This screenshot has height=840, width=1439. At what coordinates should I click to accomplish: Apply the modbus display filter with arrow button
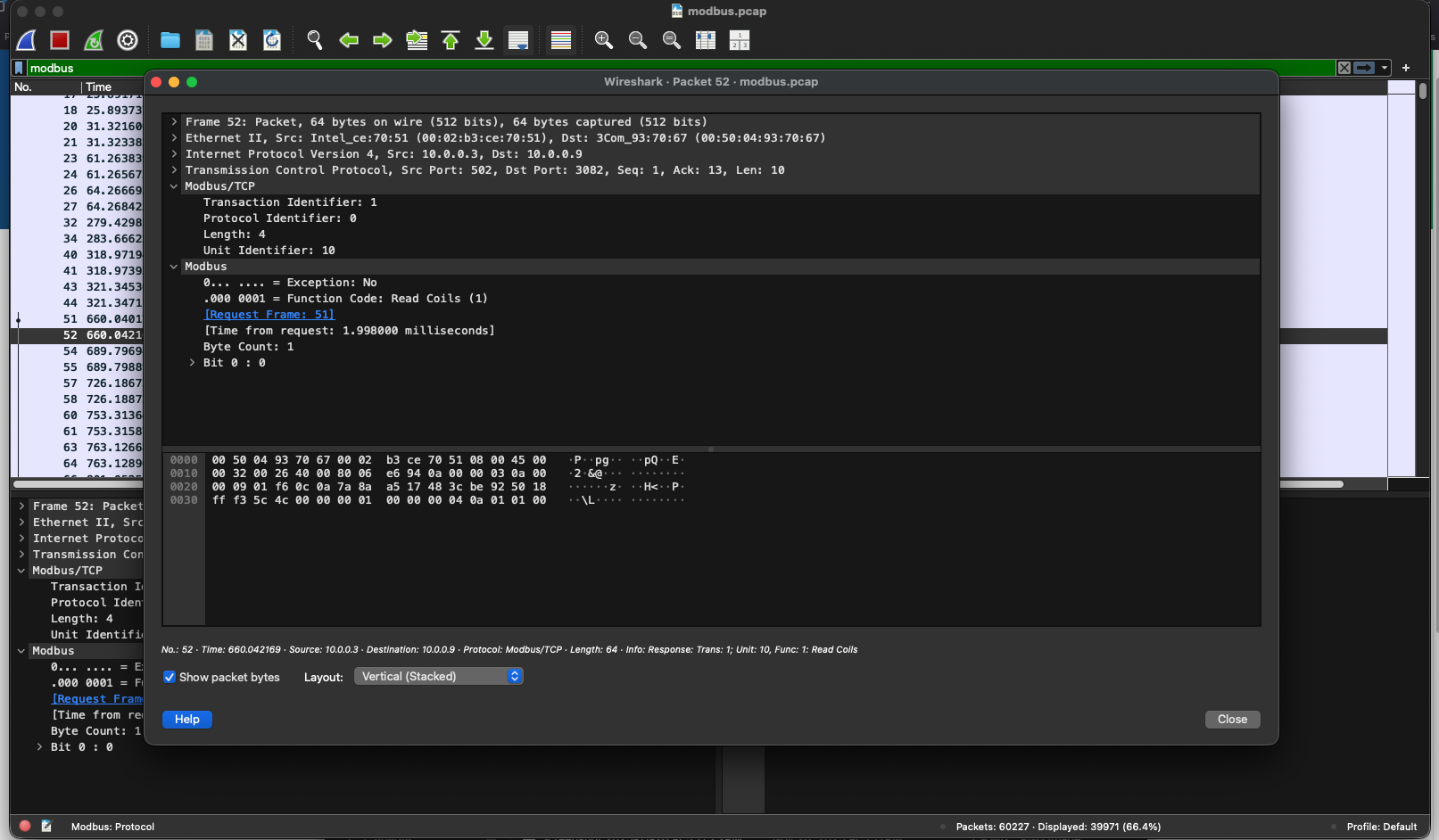pos(1364,67)
